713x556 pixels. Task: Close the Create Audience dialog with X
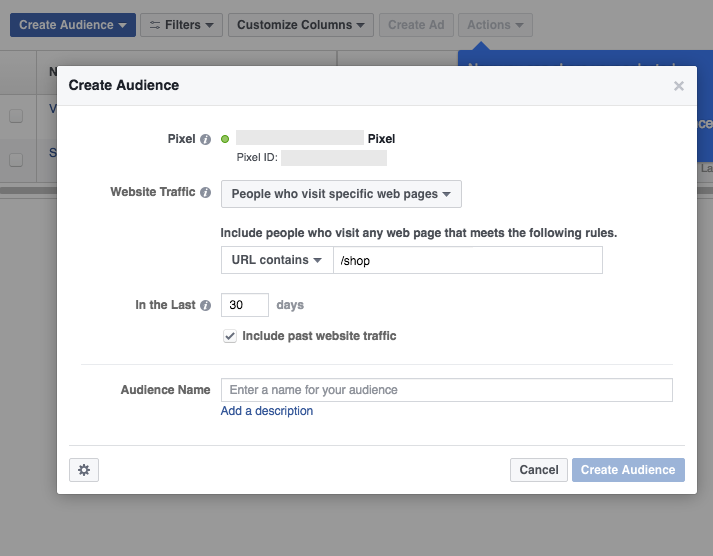pos(679,86)
